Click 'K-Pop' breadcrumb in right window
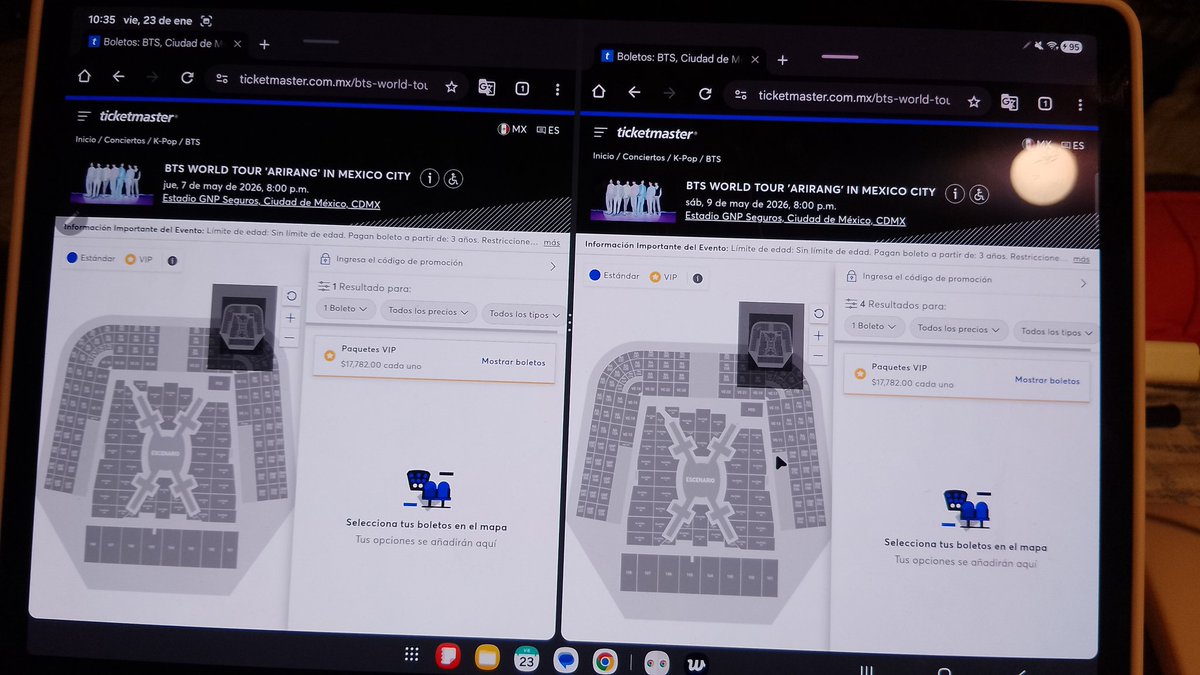 click(x=684, y=158)
